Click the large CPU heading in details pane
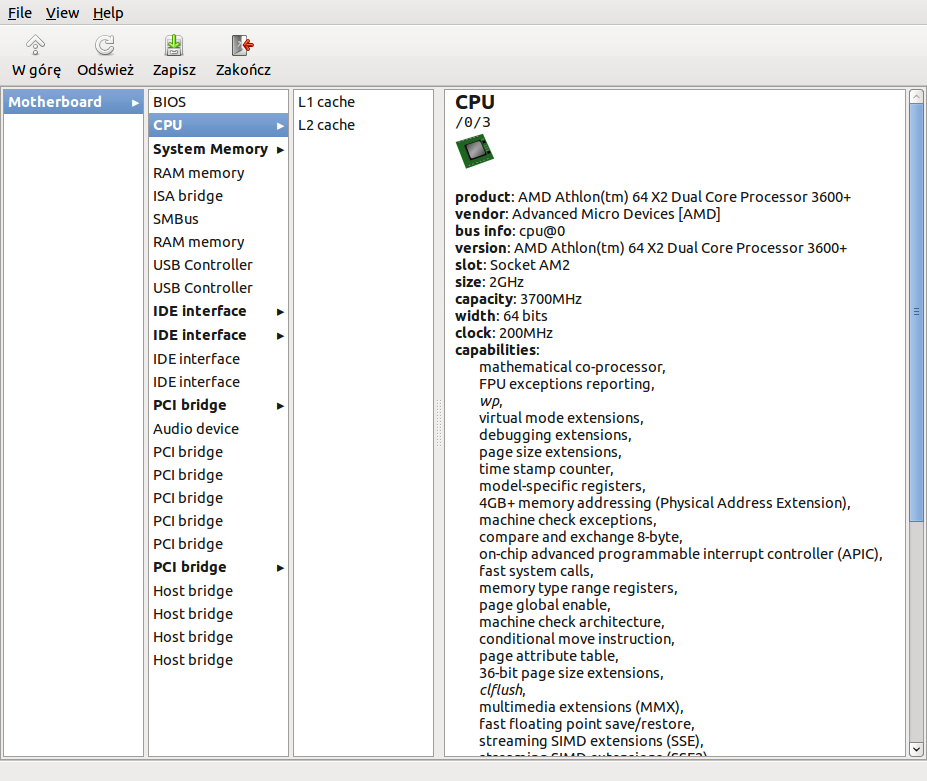Image resolution: width=927 pixels, height=781 pixels. pos(475,102)
